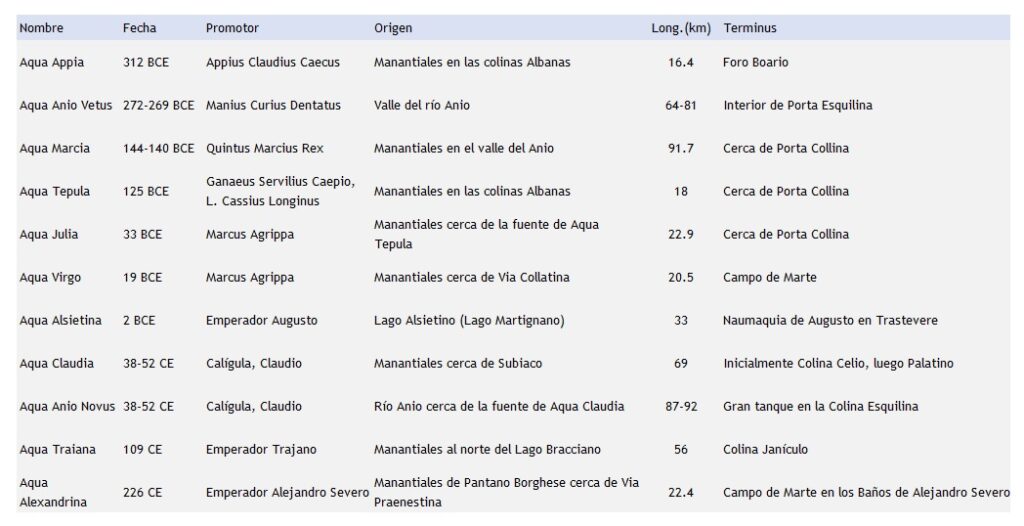Click the Promotor column header
This screenshot has width=1024, height=526.
(x=232, y=28)
